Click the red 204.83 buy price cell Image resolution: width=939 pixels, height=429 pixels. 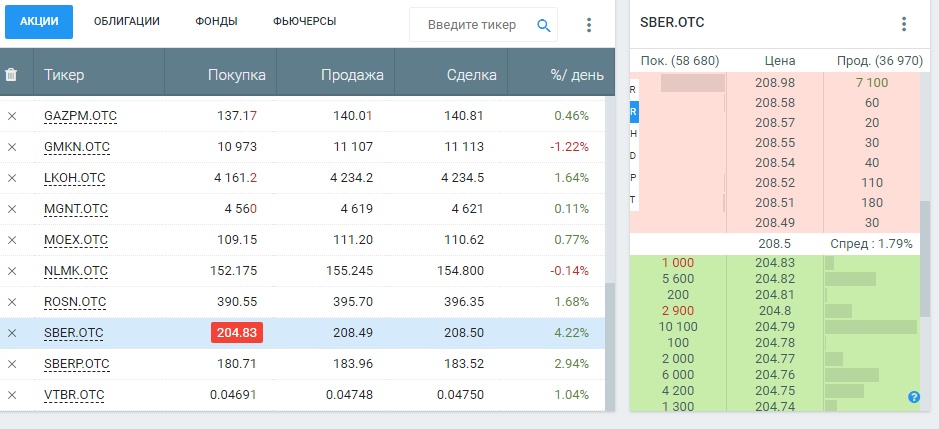[x=237, y=333]
